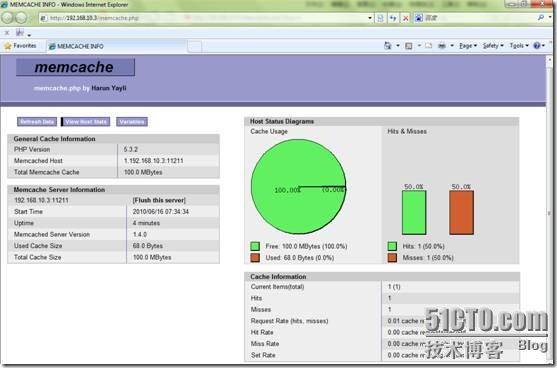The image size is (557, 368).
Task: Open the Tools menu
Action: click(519, 46)
